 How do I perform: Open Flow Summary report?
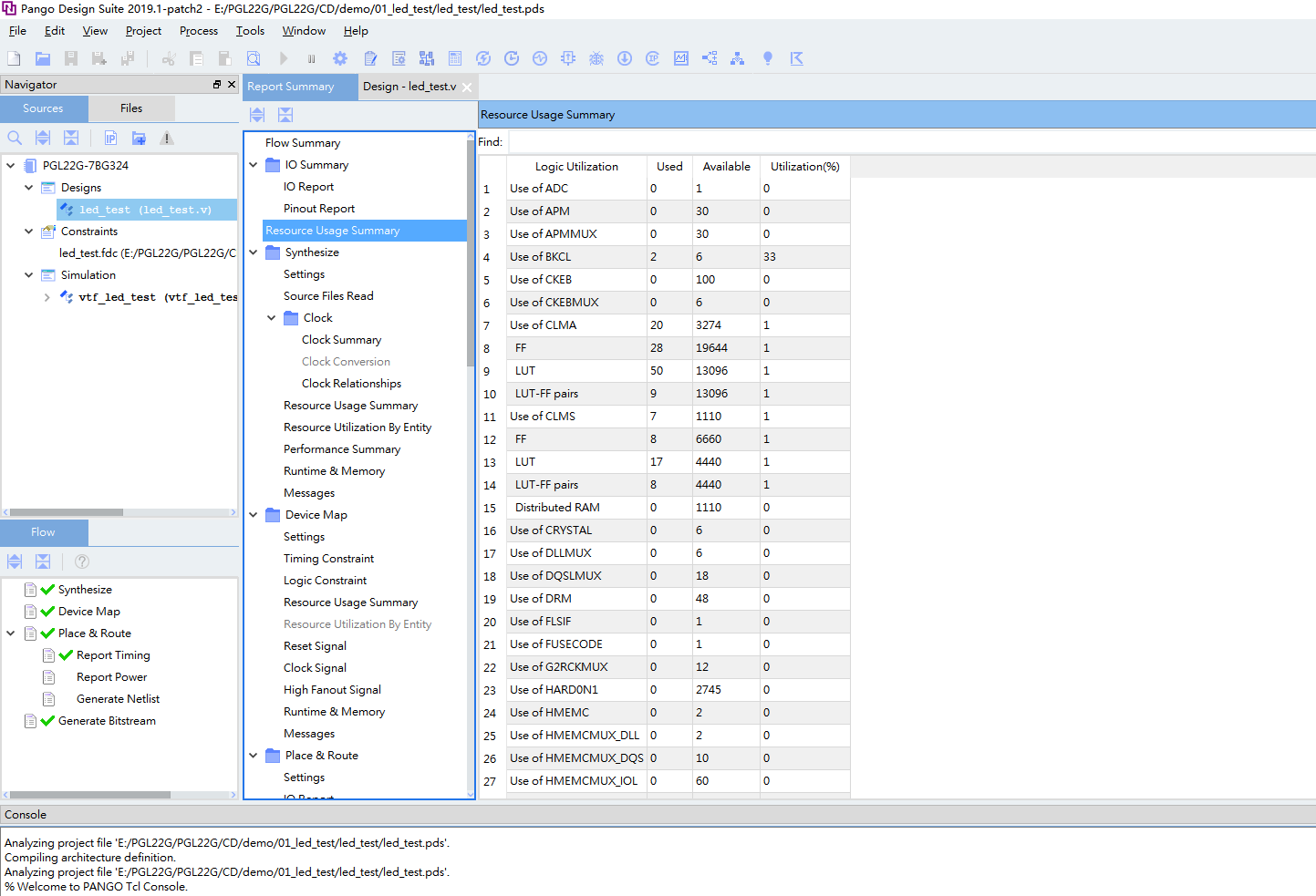[303, 143]
